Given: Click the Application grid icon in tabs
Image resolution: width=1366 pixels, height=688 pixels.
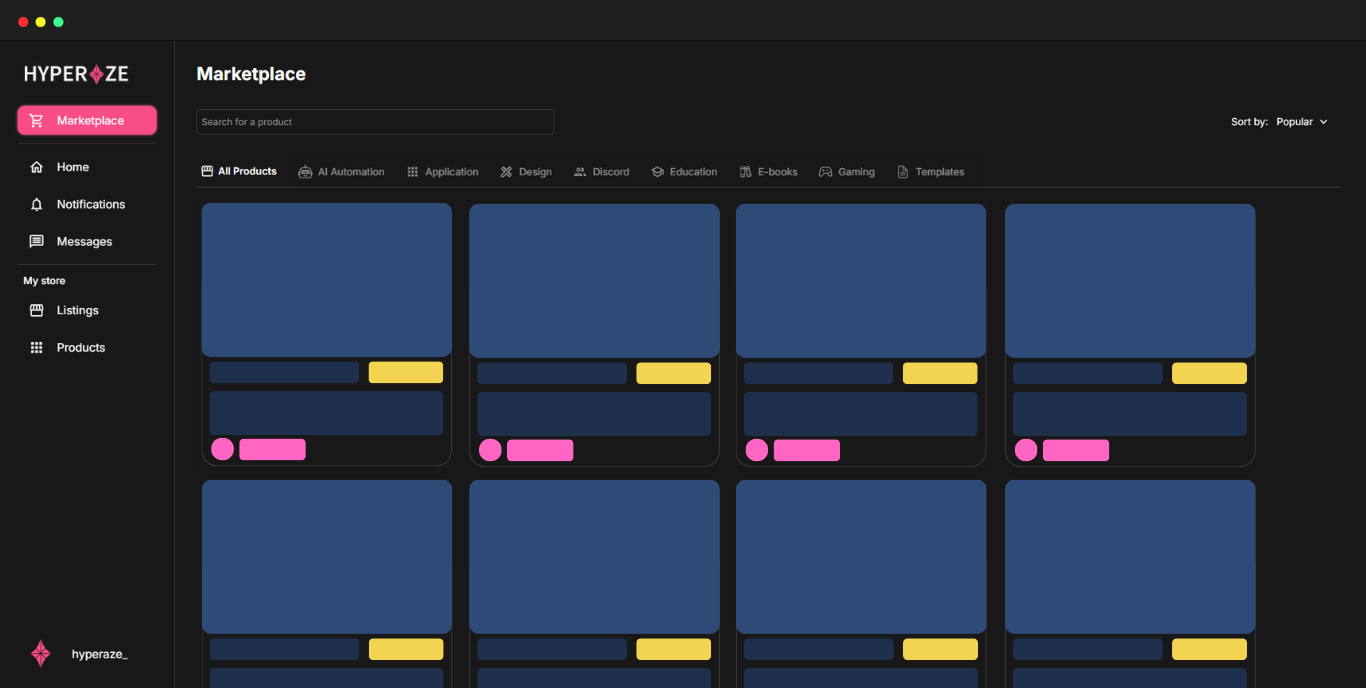Looking at the screenshot, I should (x=412, y=172).
